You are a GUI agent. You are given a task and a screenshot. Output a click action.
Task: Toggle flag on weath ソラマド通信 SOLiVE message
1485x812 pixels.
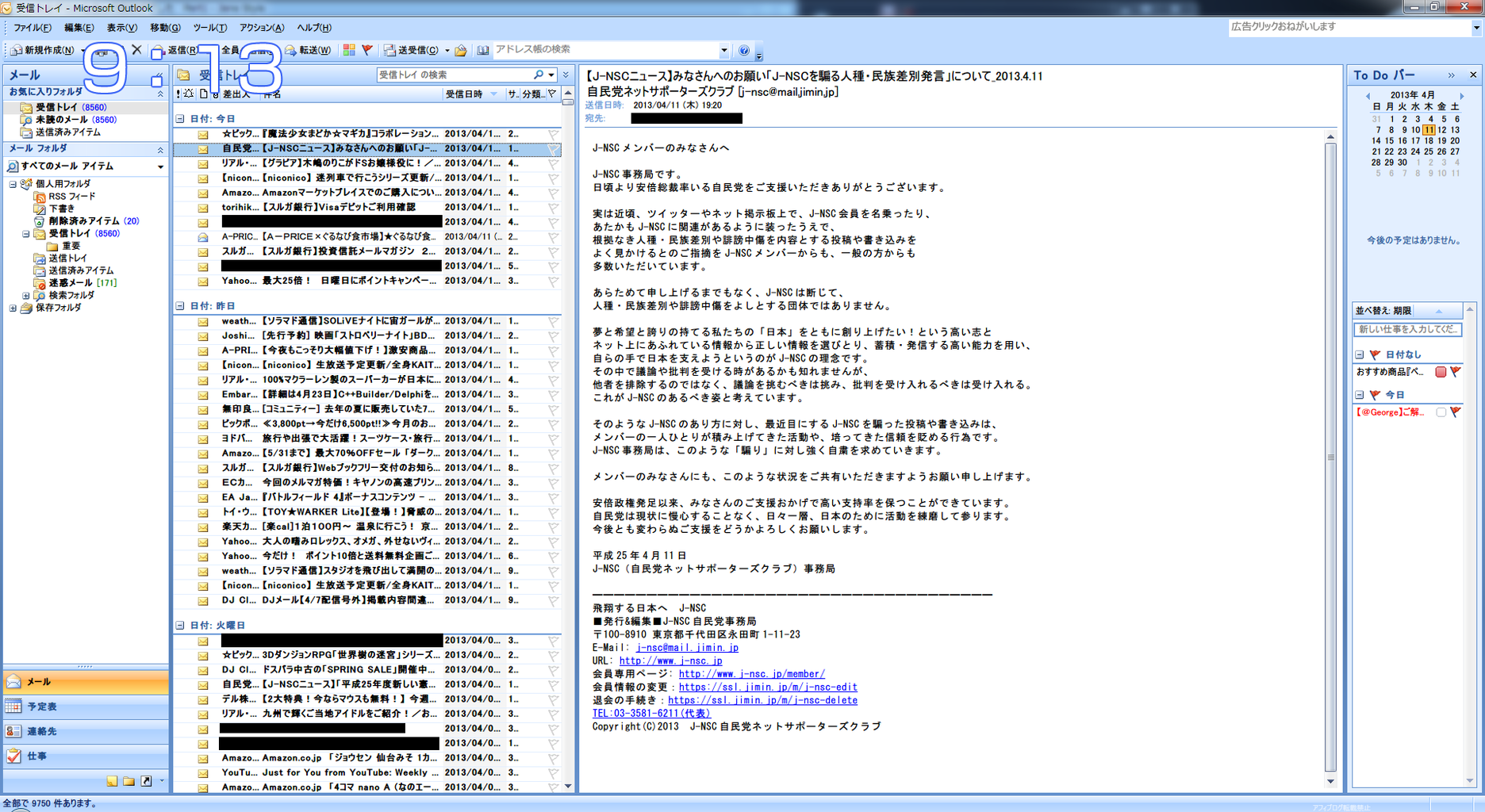tap(553, 322)
